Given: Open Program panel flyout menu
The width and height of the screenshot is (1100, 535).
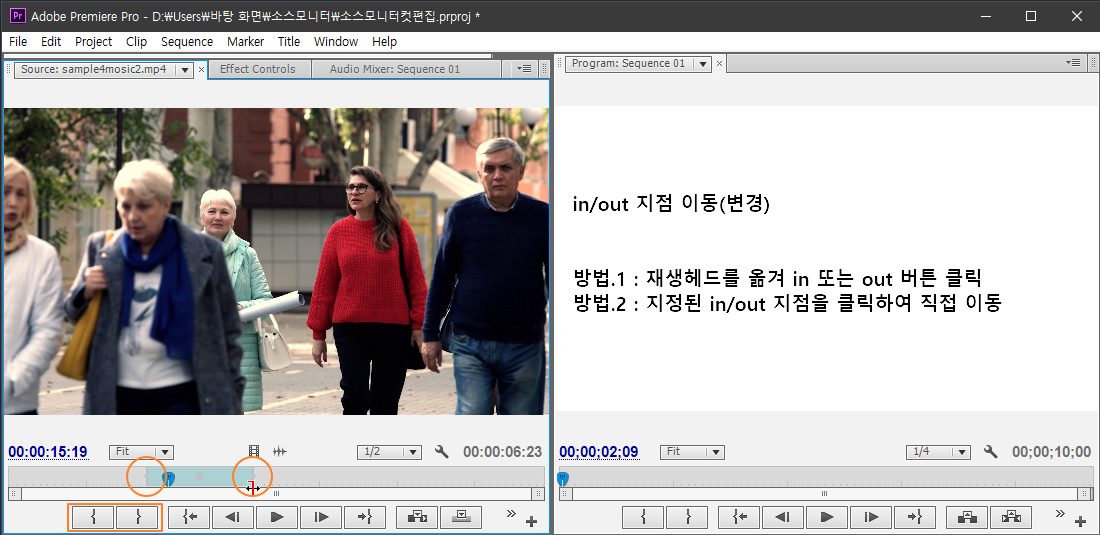Looking at the screenshot, I should coord(1073,62).
